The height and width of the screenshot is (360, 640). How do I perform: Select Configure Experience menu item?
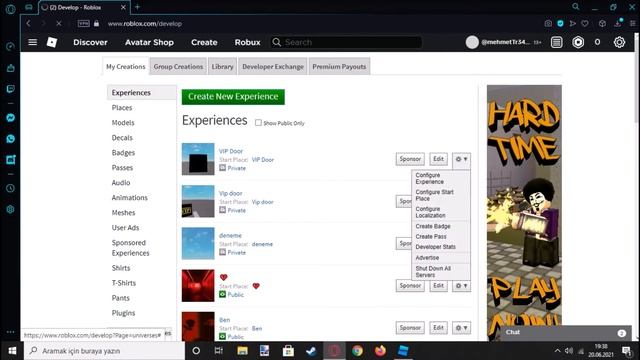(440, 178)
